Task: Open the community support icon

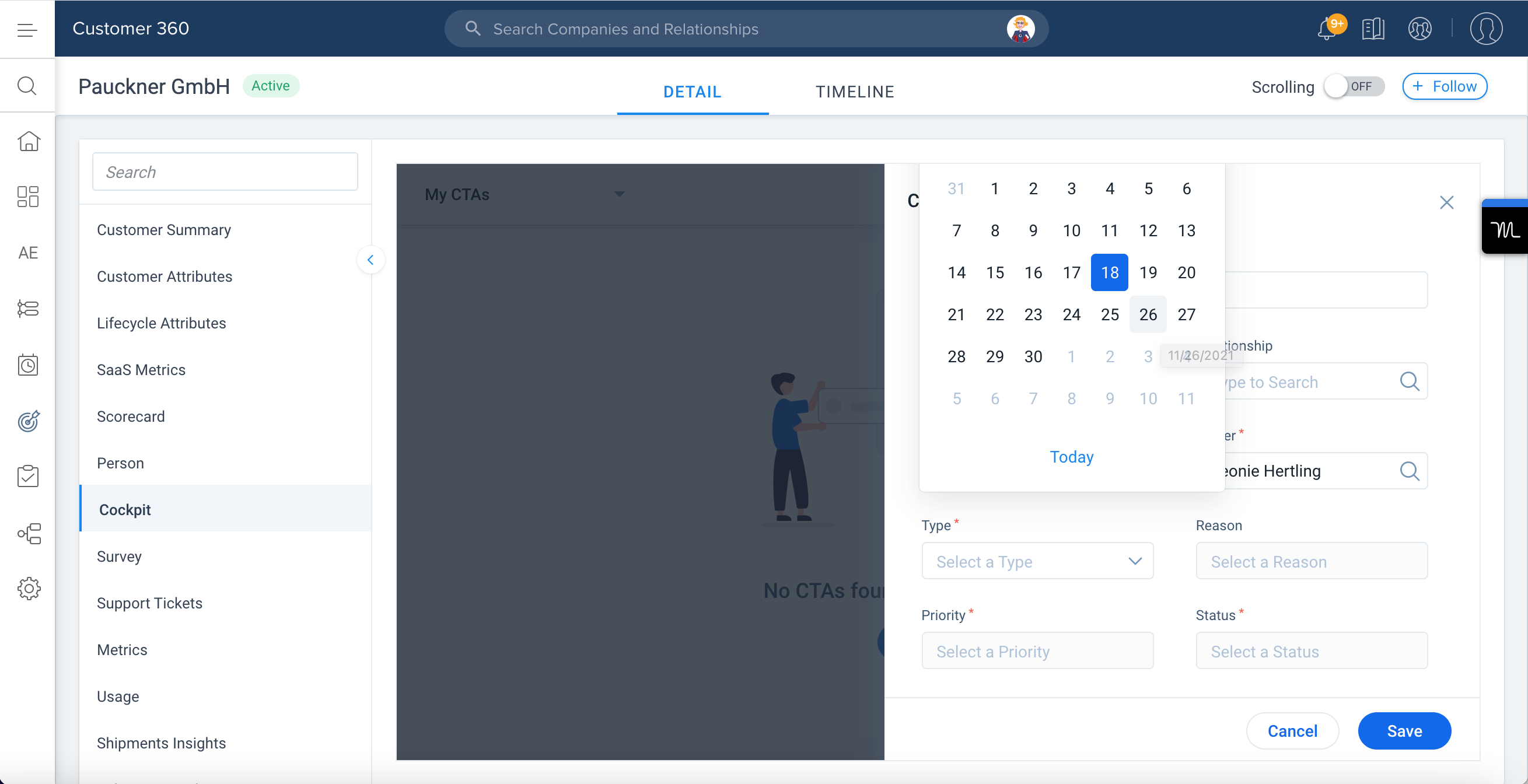Action: (x=1419, y=29)
